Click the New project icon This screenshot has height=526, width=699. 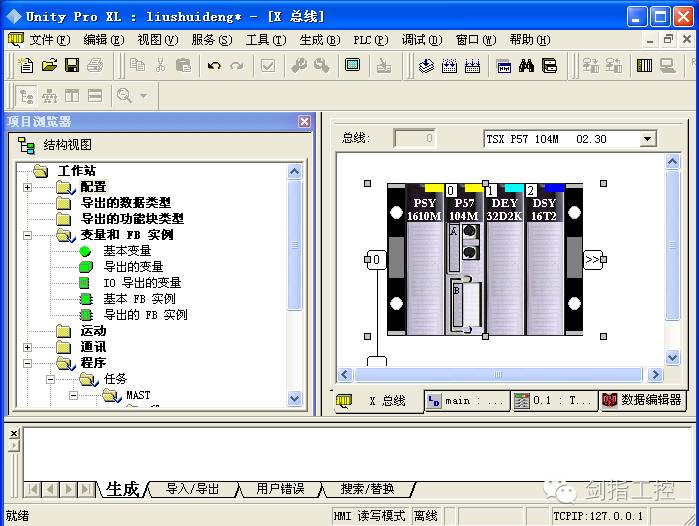click(26, 66)
